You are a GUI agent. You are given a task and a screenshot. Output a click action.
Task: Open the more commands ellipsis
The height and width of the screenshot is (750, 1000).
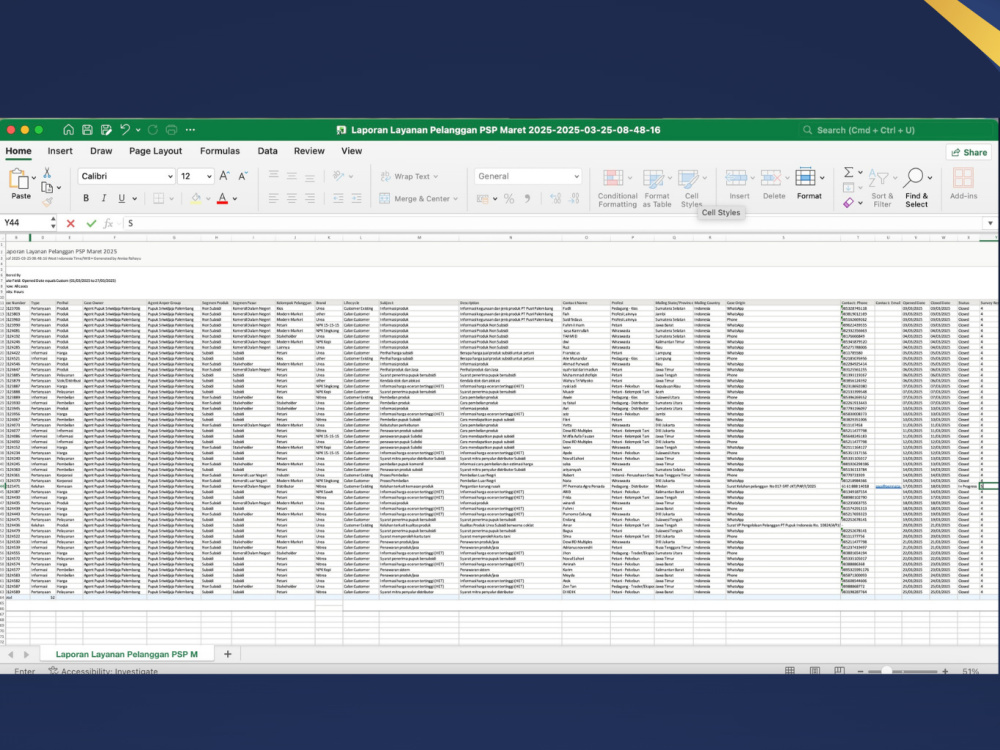click(x=190, y=129)
